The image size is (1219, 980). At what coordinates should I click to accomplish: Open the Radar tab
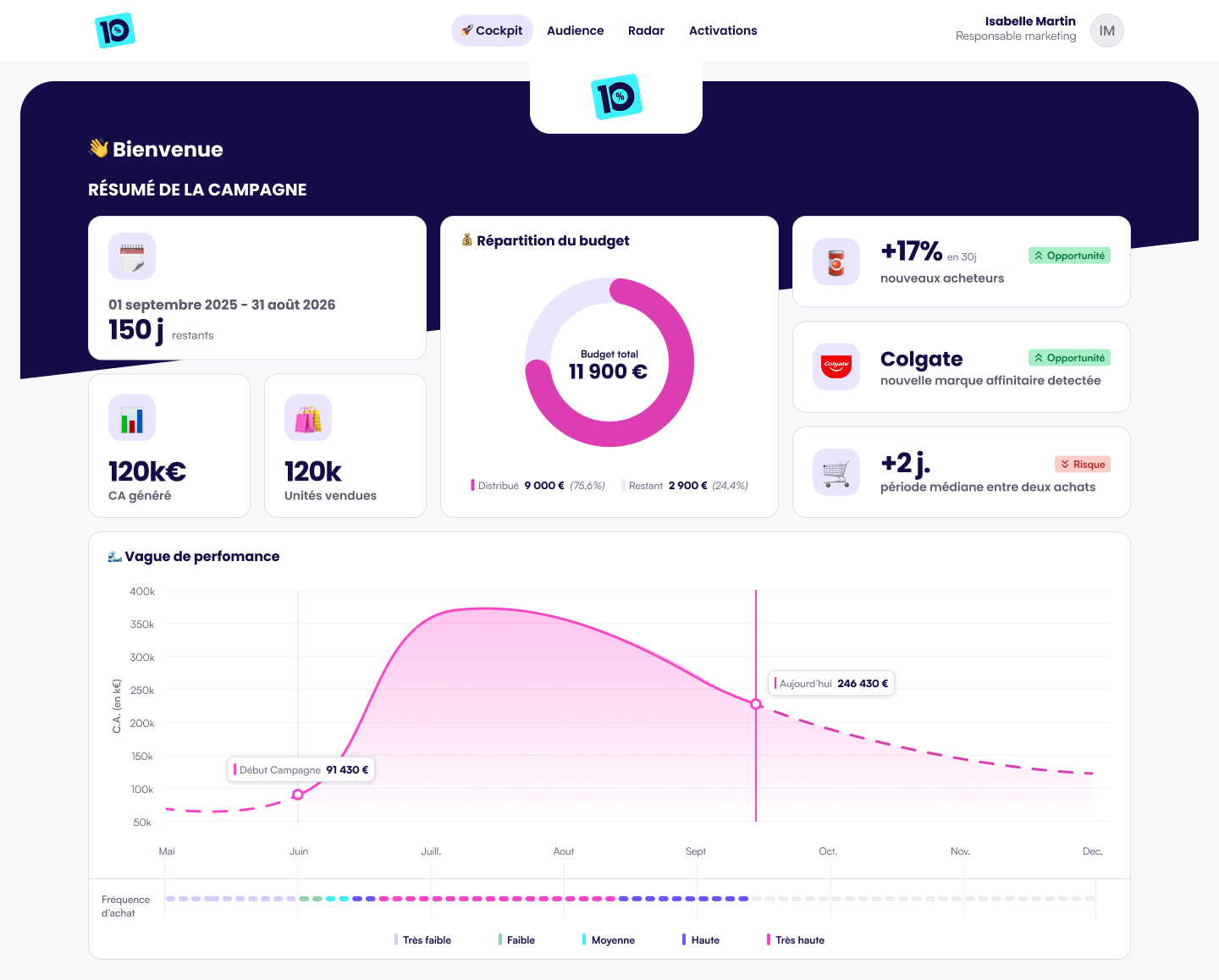pyautogui.click(x=646, y=30)
